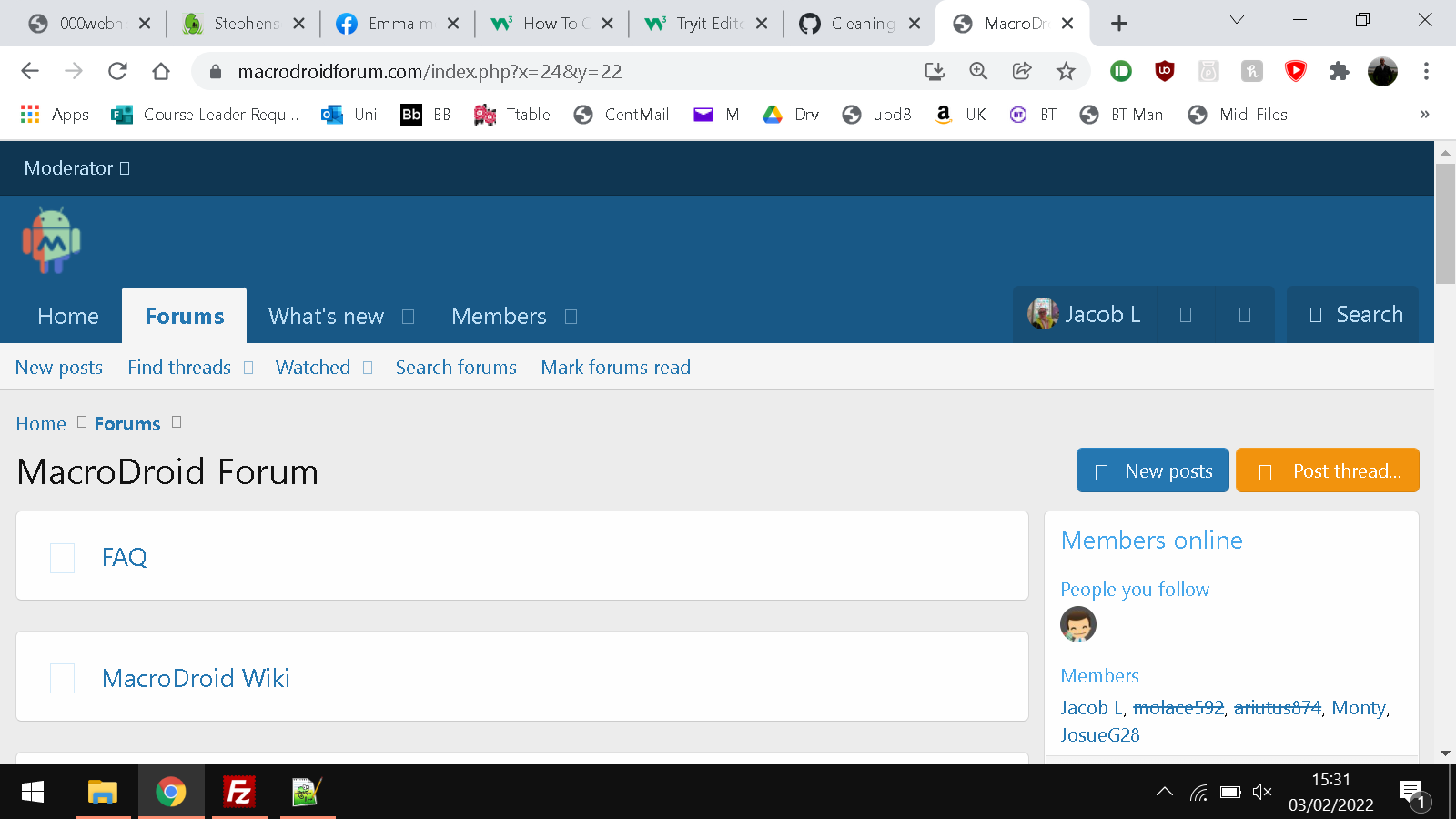Screen dimensions: 1456x819
Task: Open the MacroDroid Wiki forum
Action: coord(196,677)
